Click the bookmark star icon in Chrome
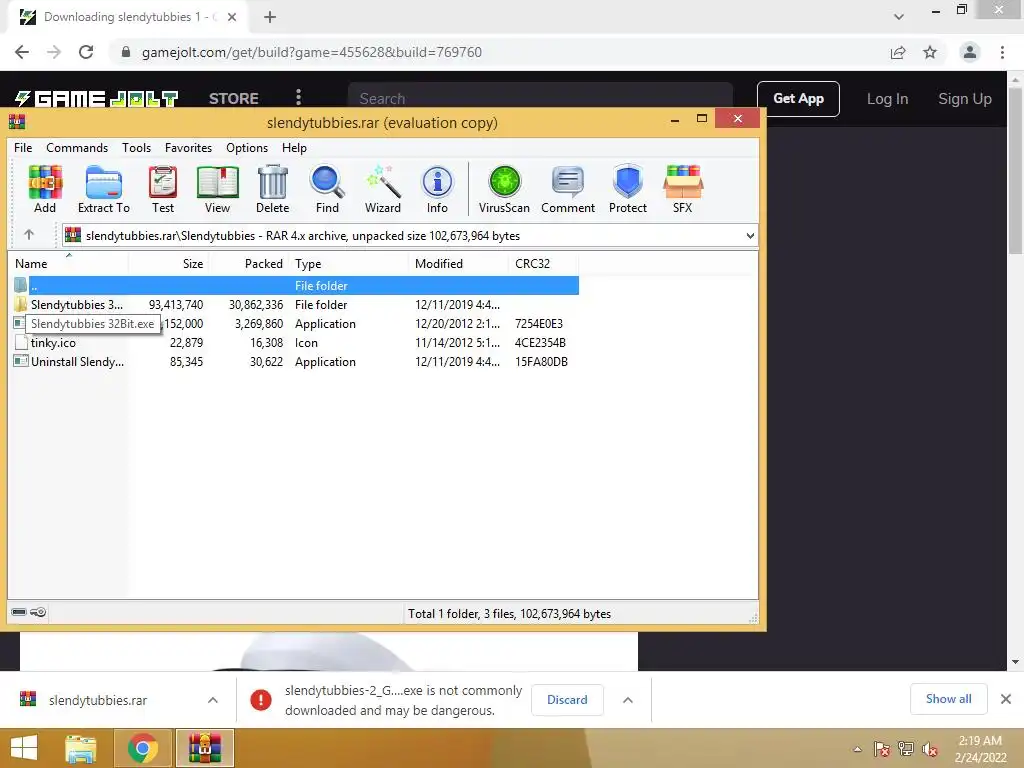 pyautogui.click(x=930, y=52)
